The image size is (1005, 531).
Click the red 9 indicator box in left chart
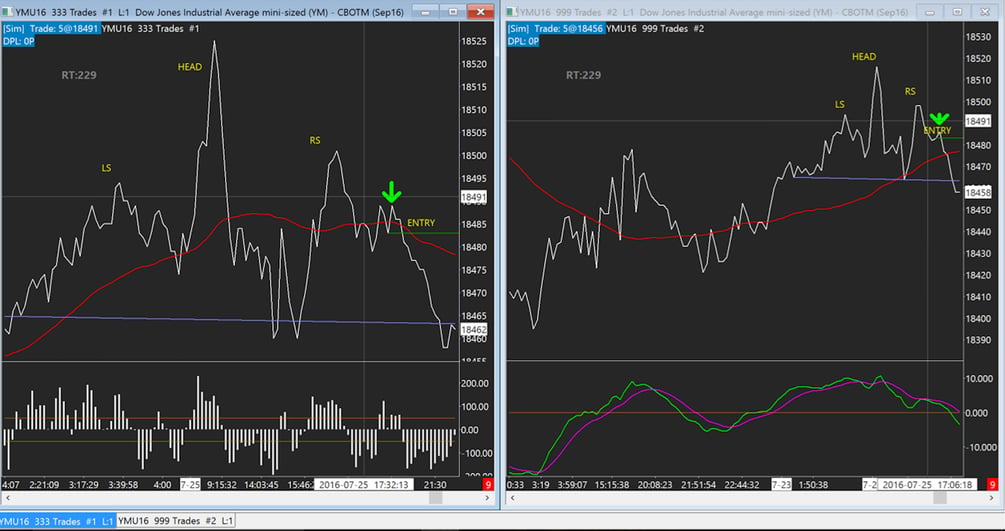(x=488, y=485)
